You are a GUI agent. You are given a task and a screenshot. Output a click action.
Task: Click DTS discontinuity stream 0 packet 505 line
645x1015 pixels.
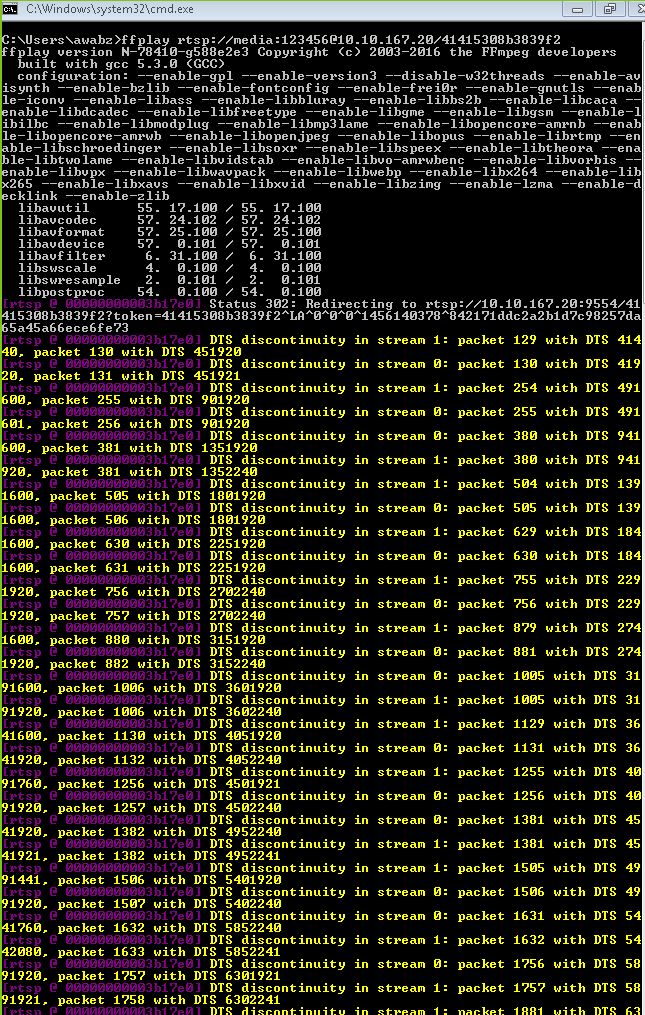321,508
